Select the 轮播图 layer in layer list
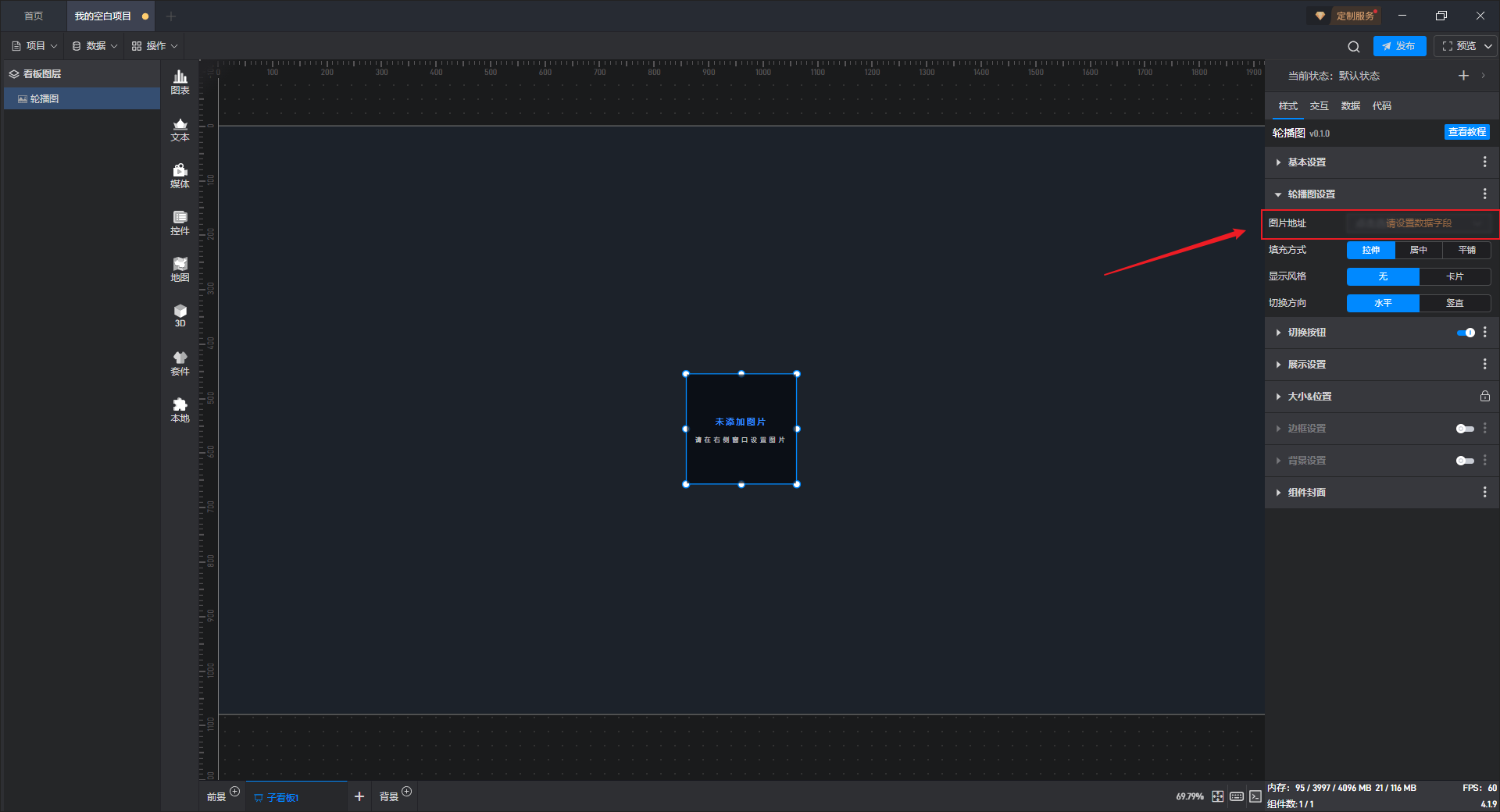Screen dimensions: 1500x812 82,98
